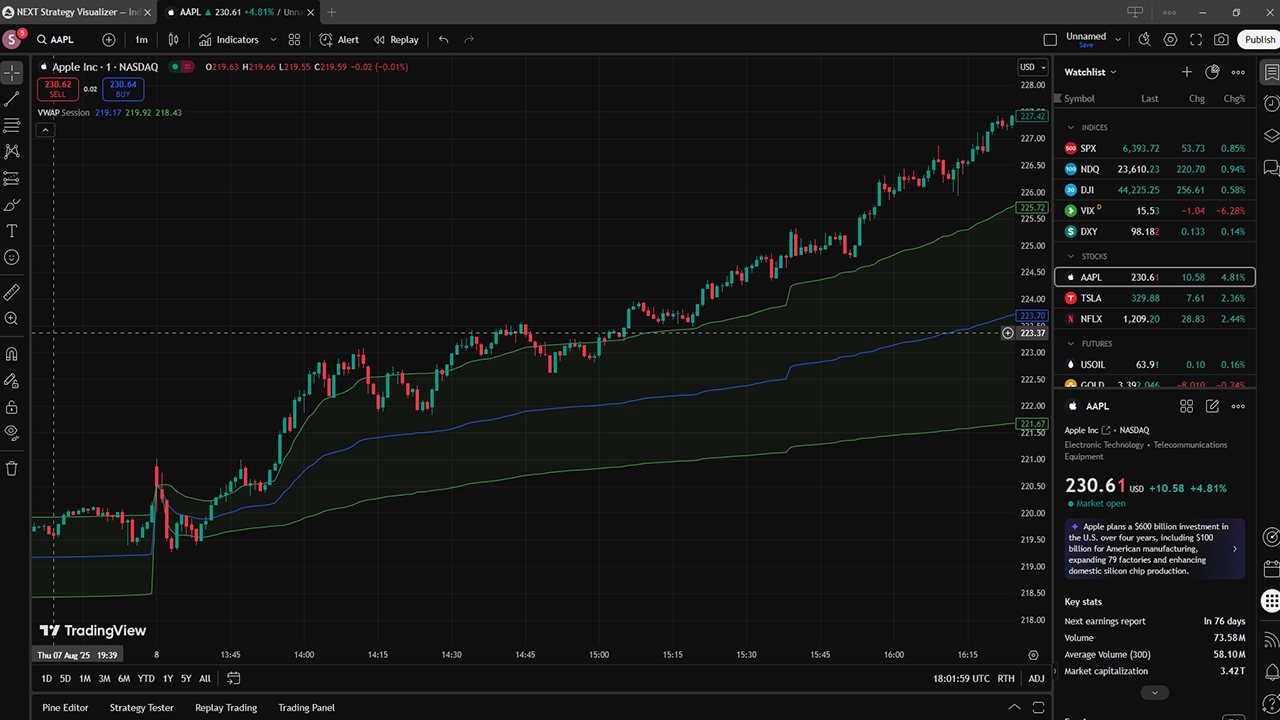
Task: Collapse the INDICES watchlist section
Action: coord(1071,128)
